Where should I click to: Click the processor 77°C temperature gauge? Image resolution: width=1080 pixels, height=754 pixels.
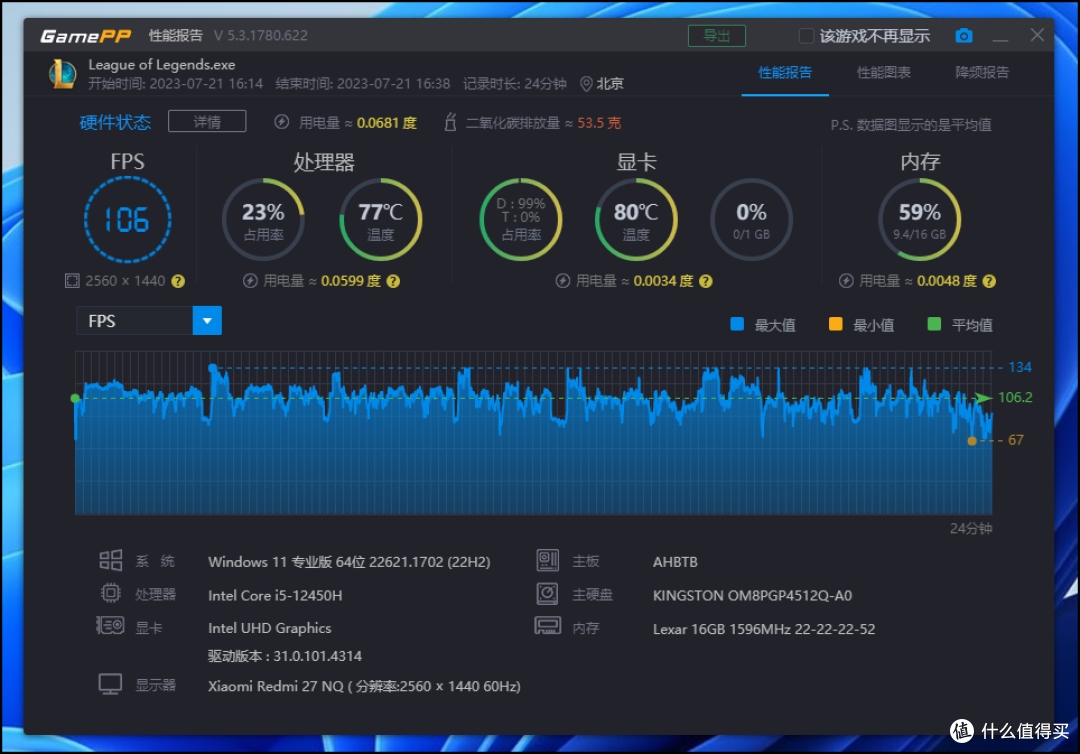coord(381,220)
